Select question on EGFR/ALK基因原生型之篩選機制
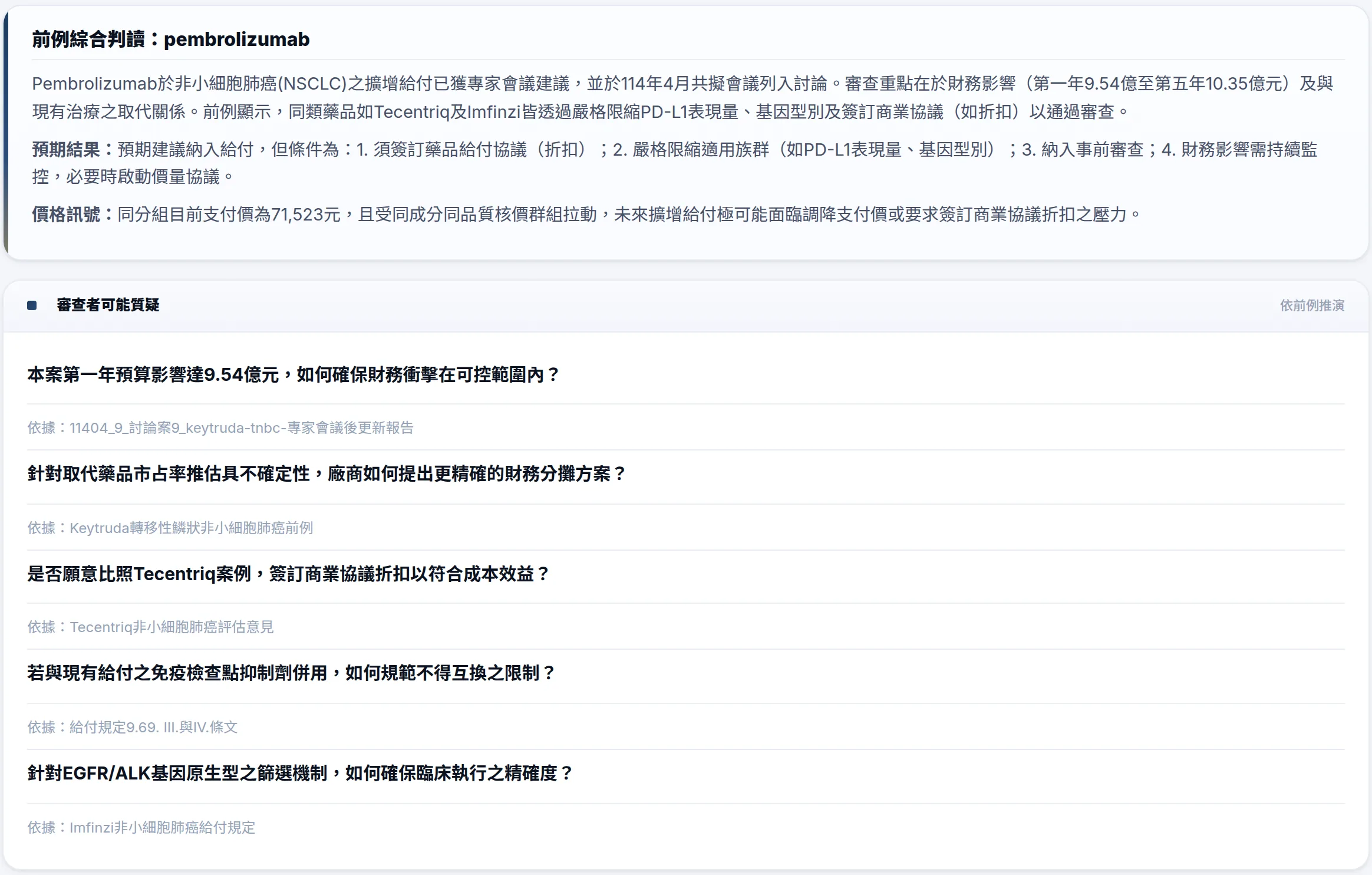The width and height of the screenshot is (1372, 875). [x=301, y=773]
